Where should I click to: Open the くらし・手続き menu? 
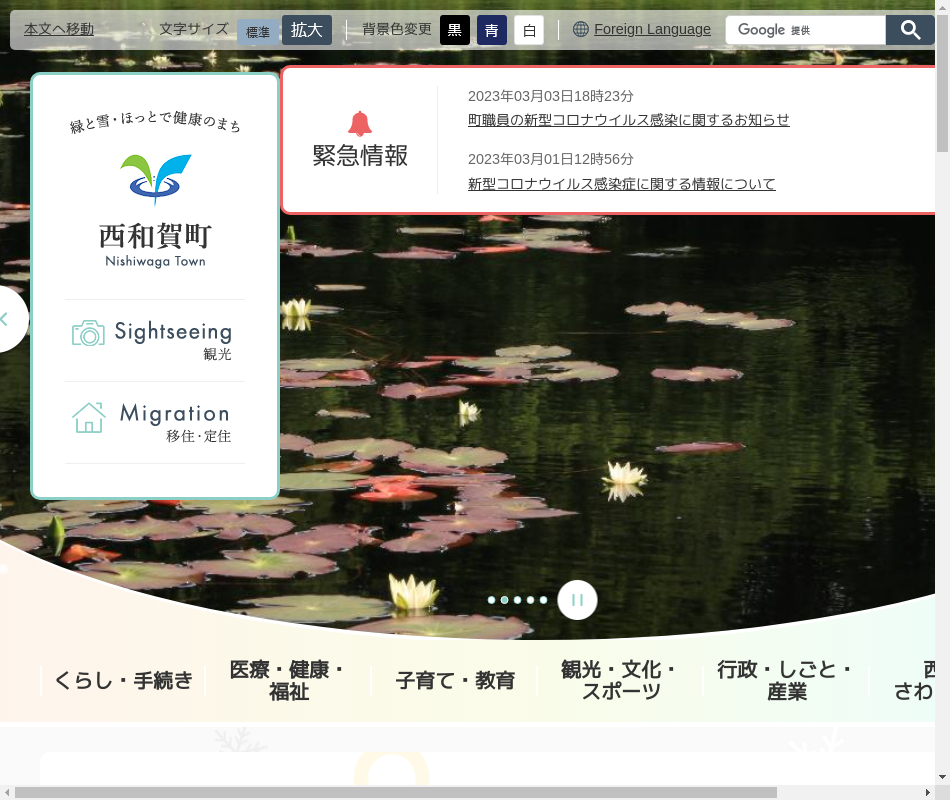(124, 680)
